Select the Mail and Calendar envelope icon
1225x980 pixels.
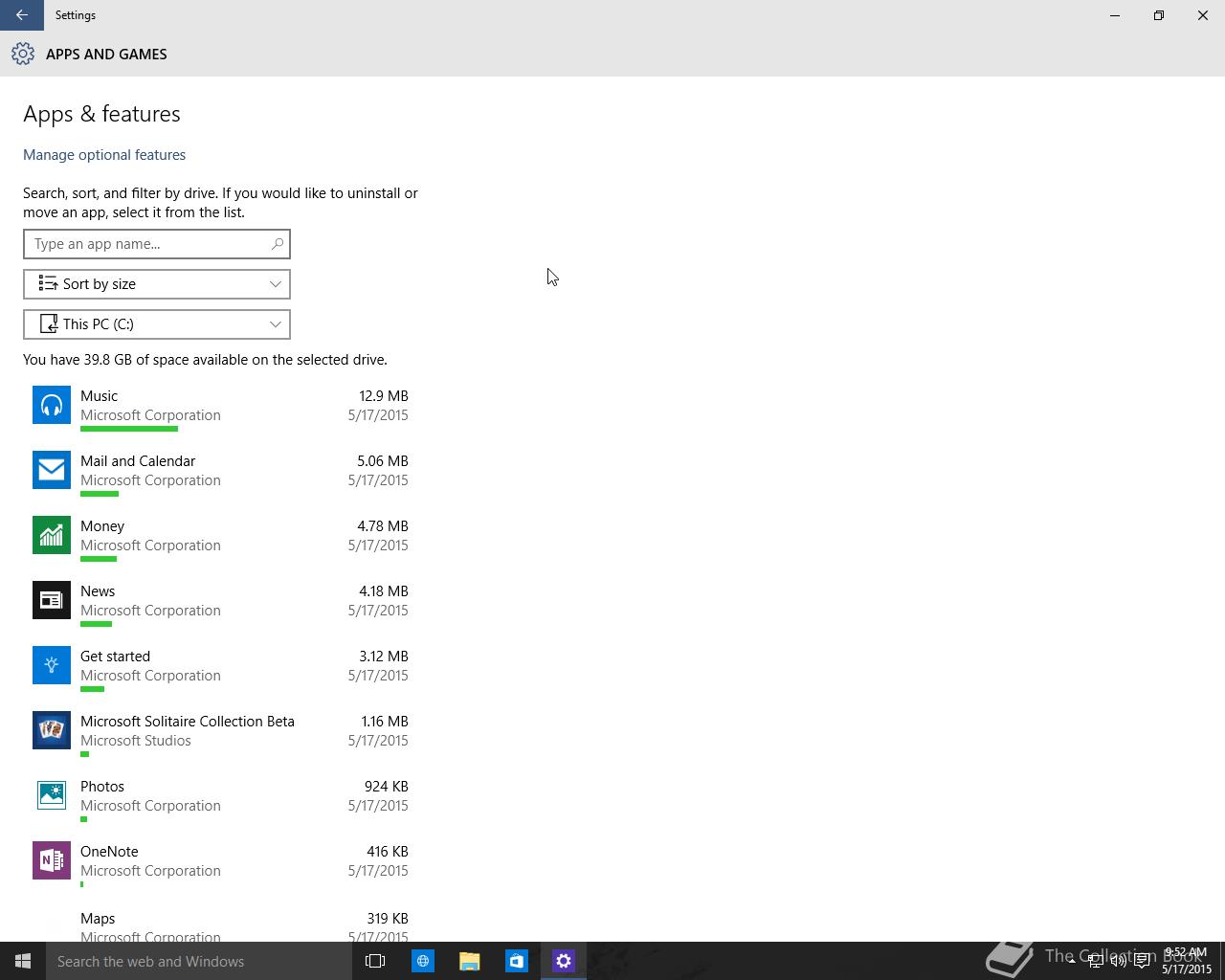(x=52, y=470)
